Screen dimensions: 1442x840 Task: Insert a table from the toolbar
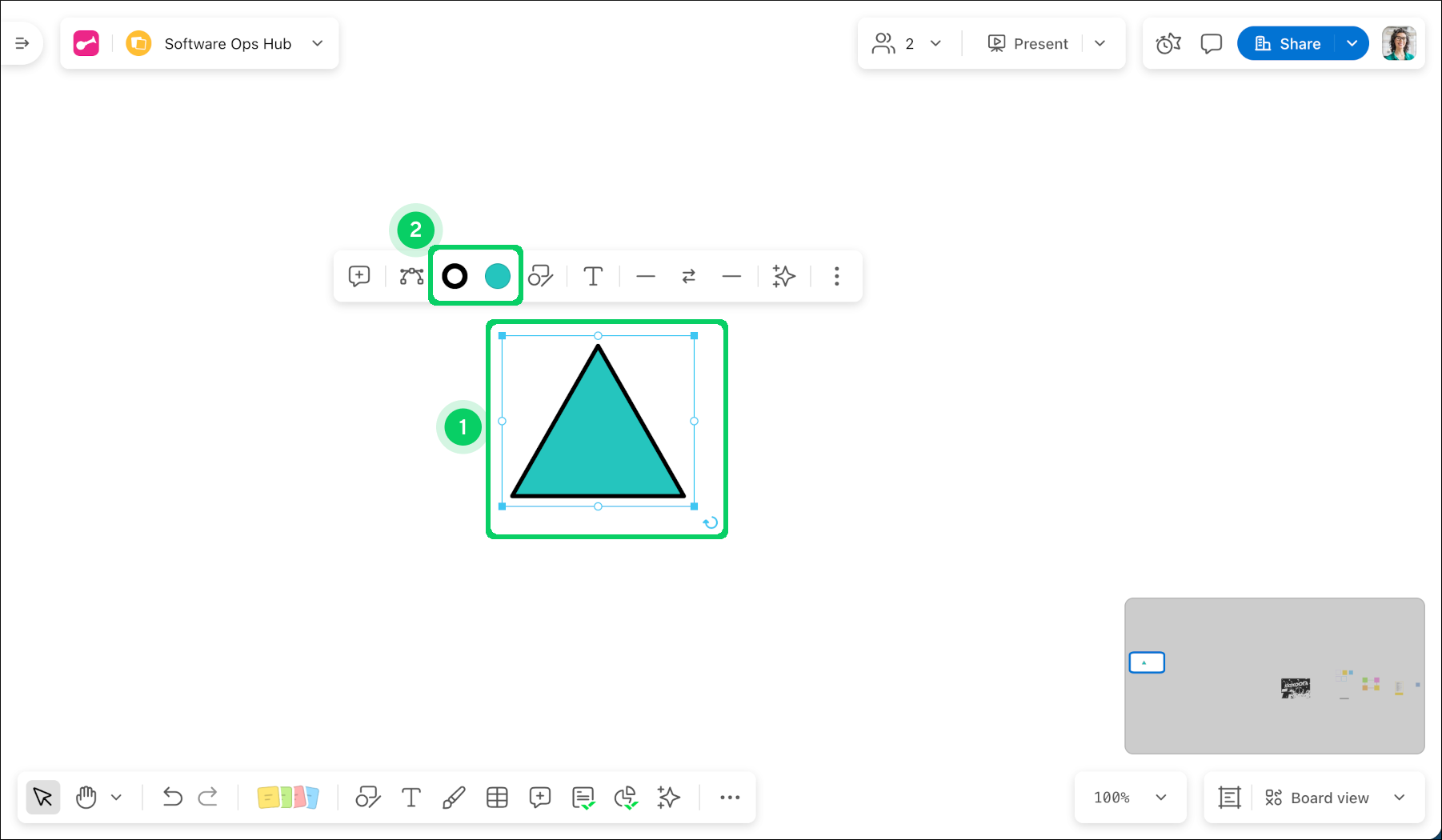pyautogui.click(x=497, y=797)
